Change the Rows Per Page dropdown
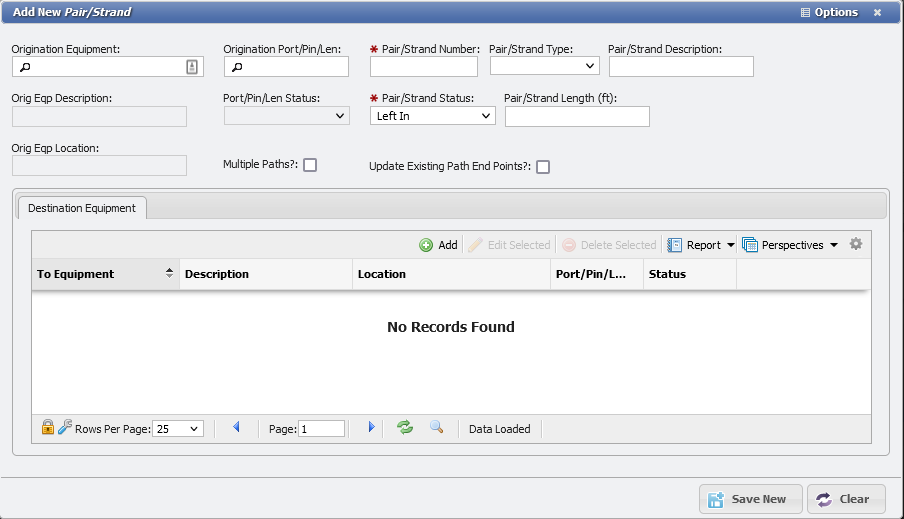This screenshot has height=519, width=904. (x=178, y=429)
